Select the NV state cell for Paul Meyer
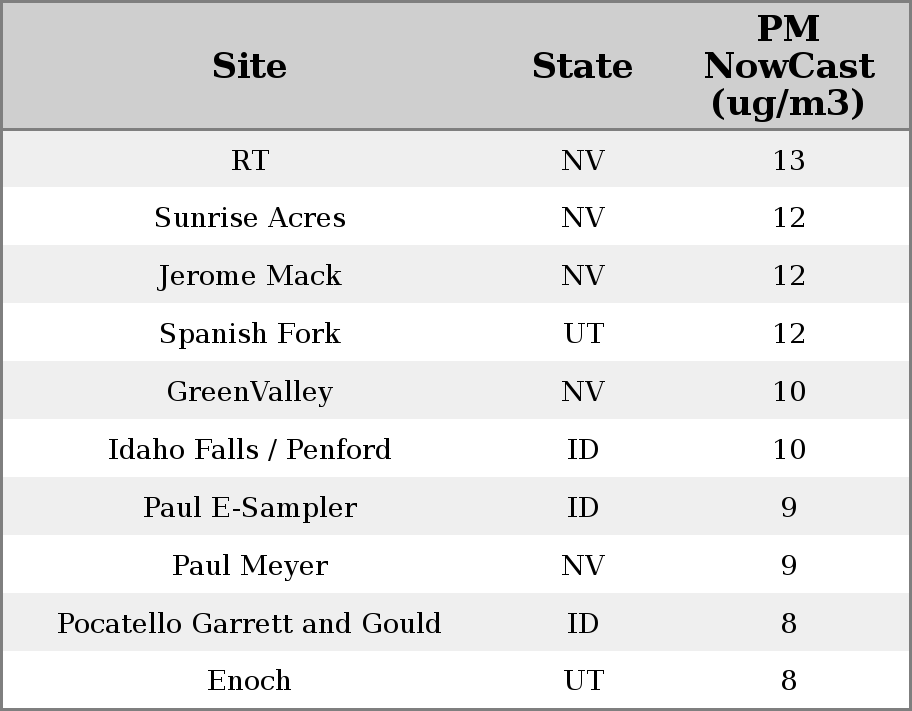 pos(583,566)
